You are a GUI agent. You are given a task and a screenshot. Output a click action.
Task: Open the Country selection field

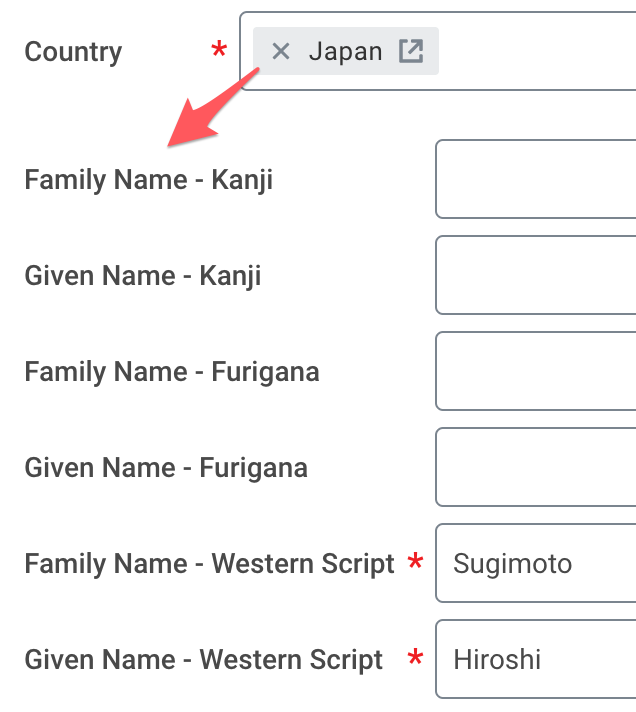pyautogui.click(x=540, y=52)
